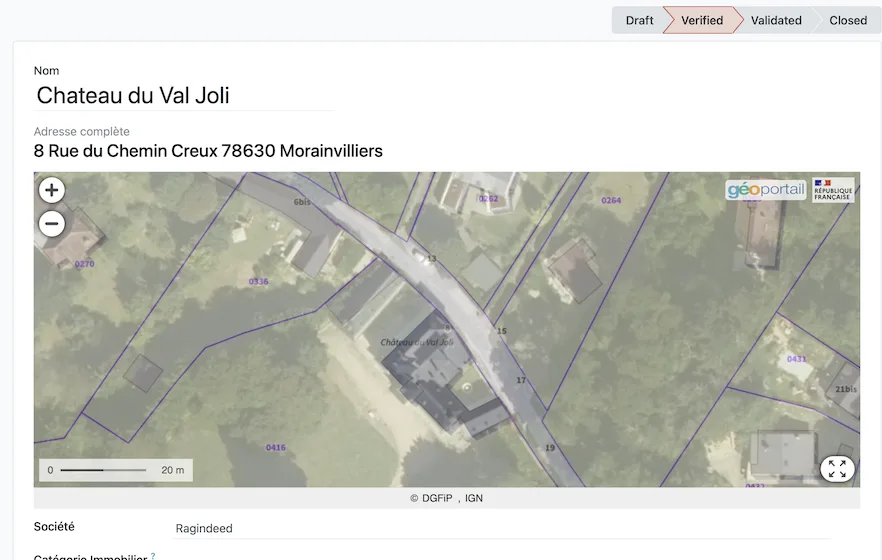Click the République Française logo
Viewport: 882px width, 560px height.
833,190
